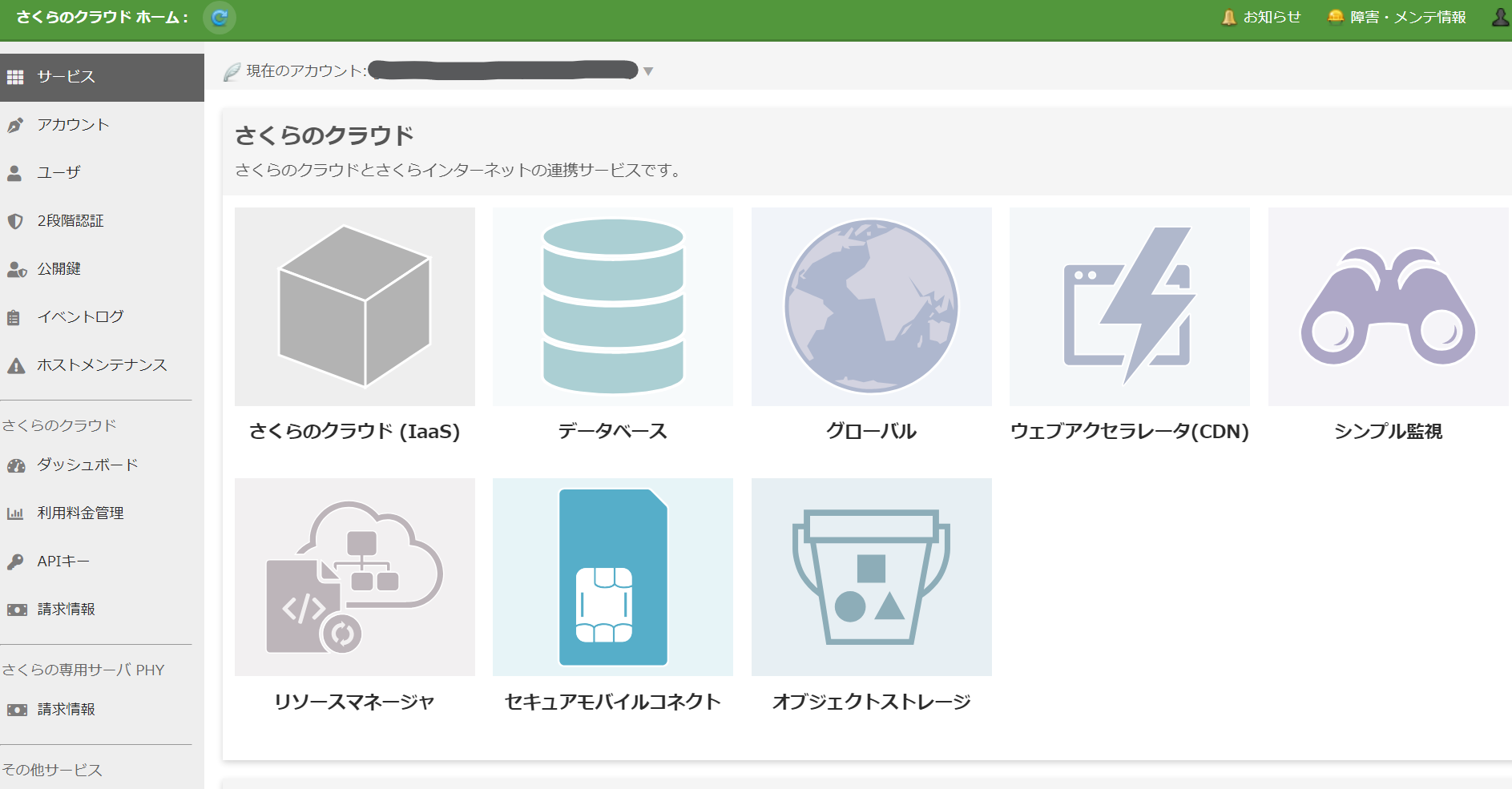Open the データベース cylinder icon
Viewport: 1512px width, 789px height.
pyautogui.click(x=613, y=307)
